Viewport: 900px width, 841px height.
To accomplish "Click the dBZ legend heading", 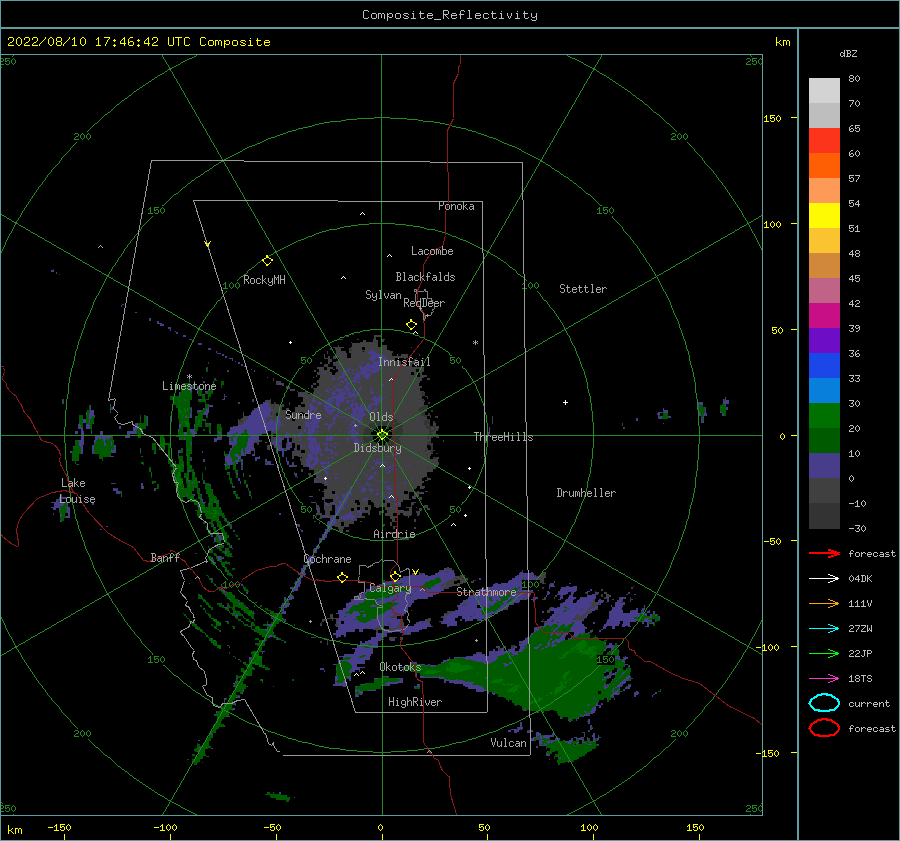I will click(848, 53).
